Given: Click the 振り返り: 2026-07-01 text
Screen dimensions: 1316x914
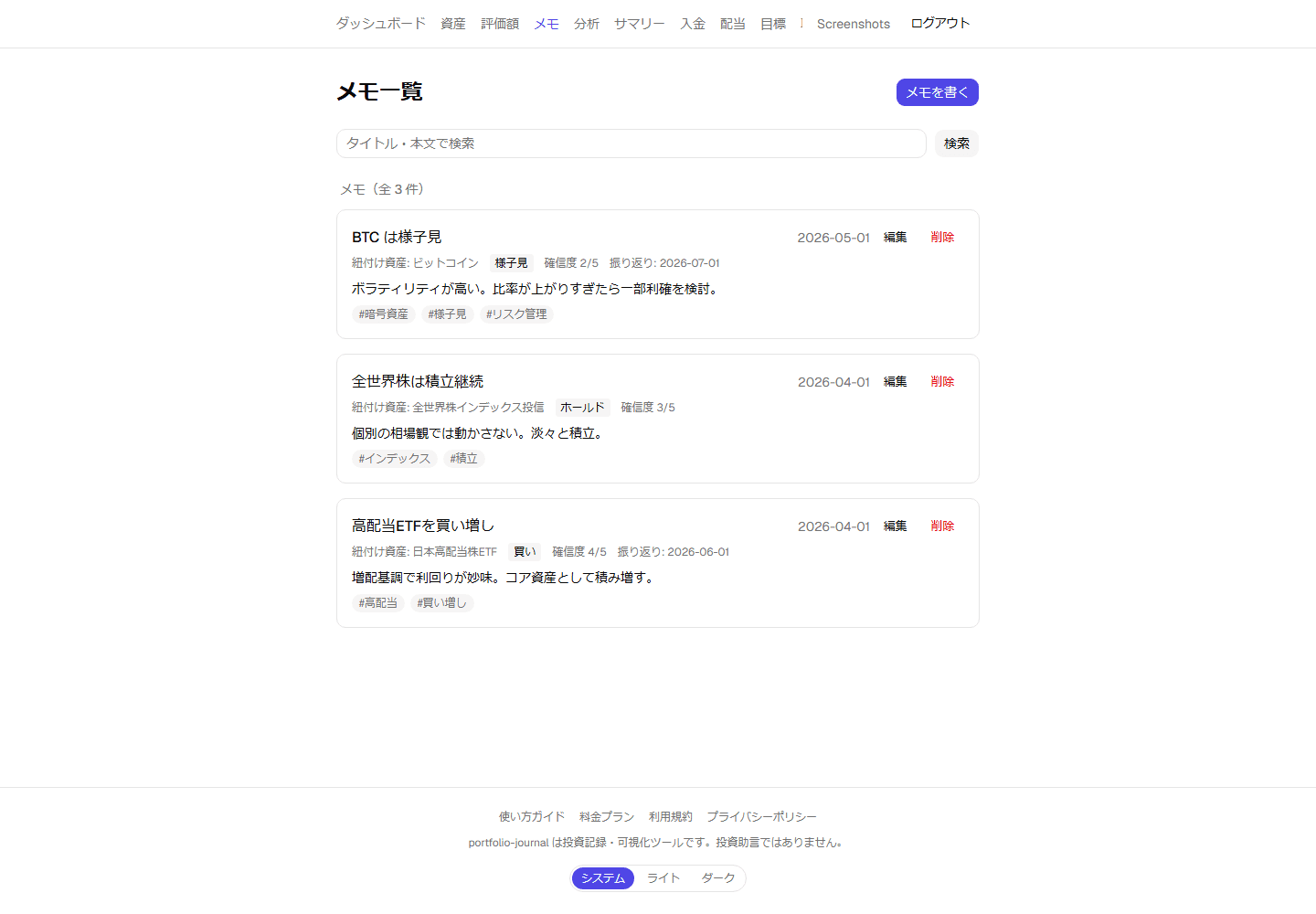Looking at the screenshot, I should tap(664, 263).
